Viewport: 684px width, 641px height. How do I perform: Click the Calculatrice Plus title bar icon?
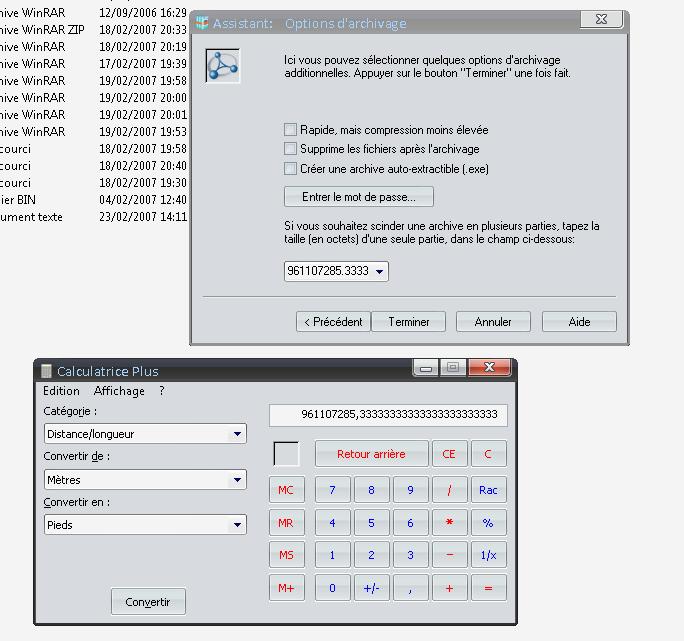[x=46, y=371]
